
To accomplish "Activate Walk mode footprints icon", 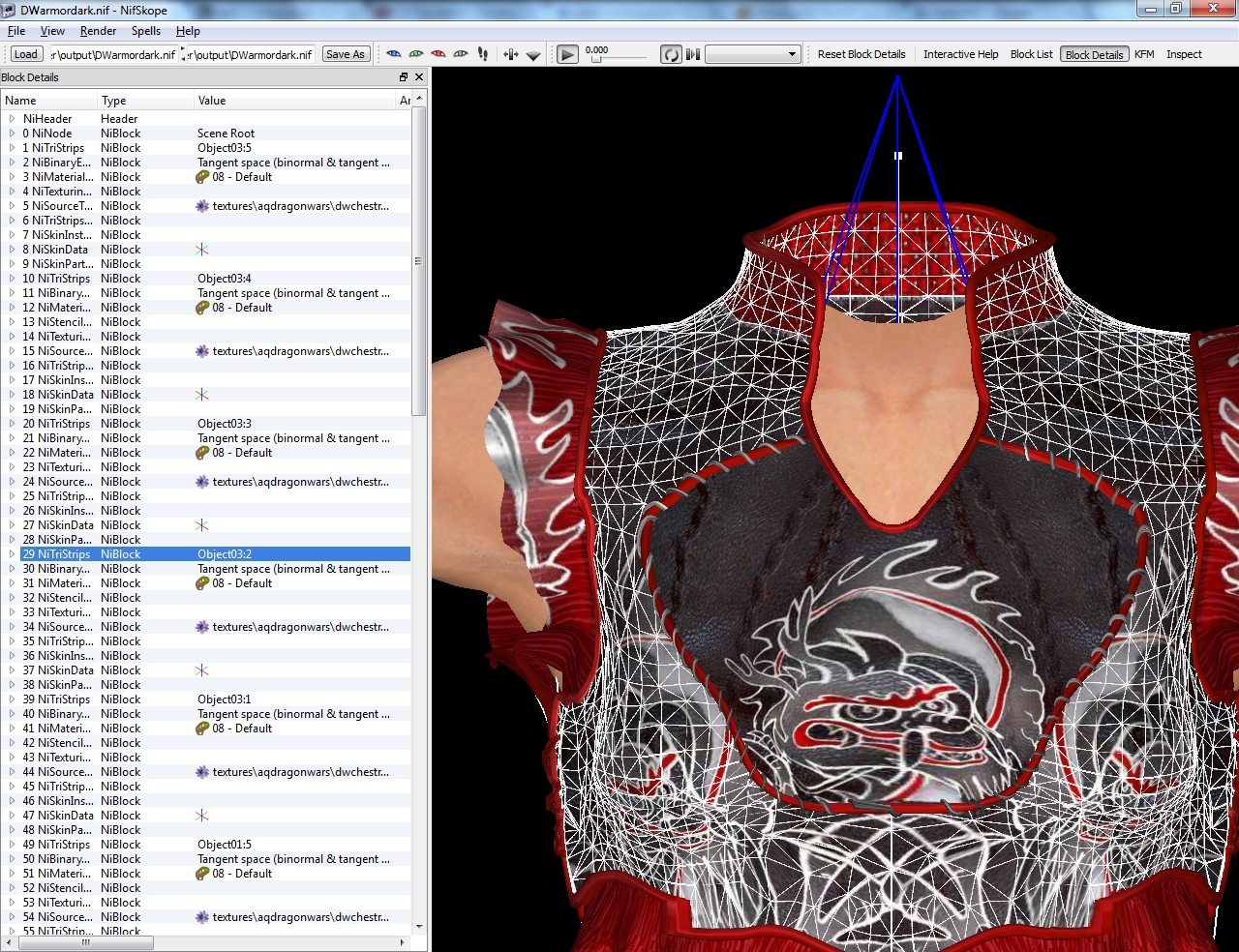I will click(x=483, y=54).
